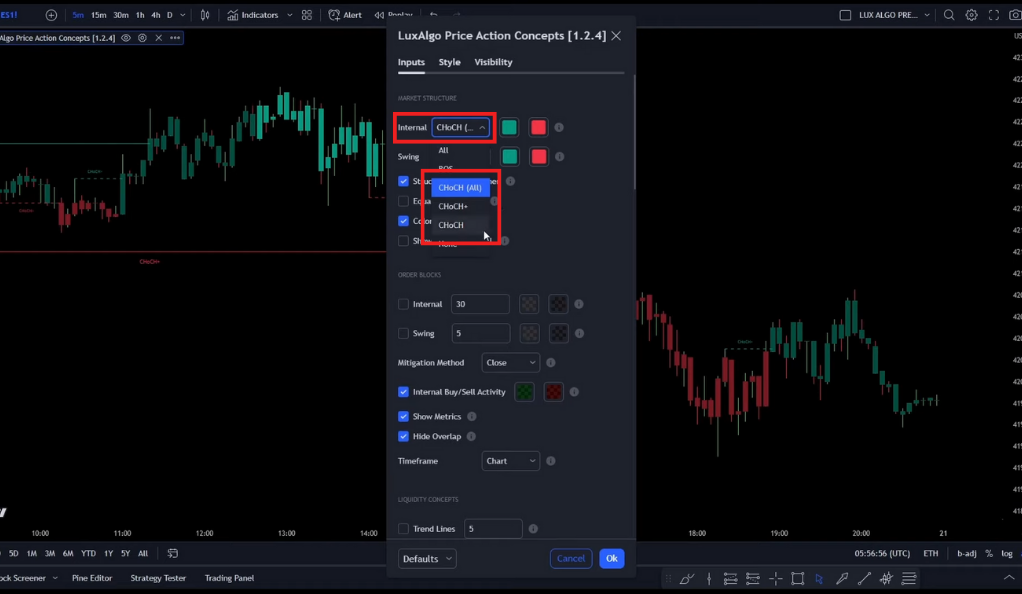Show info for Swing order blocks
This screenshot has height=594, width=1022.
pos(579,333)
